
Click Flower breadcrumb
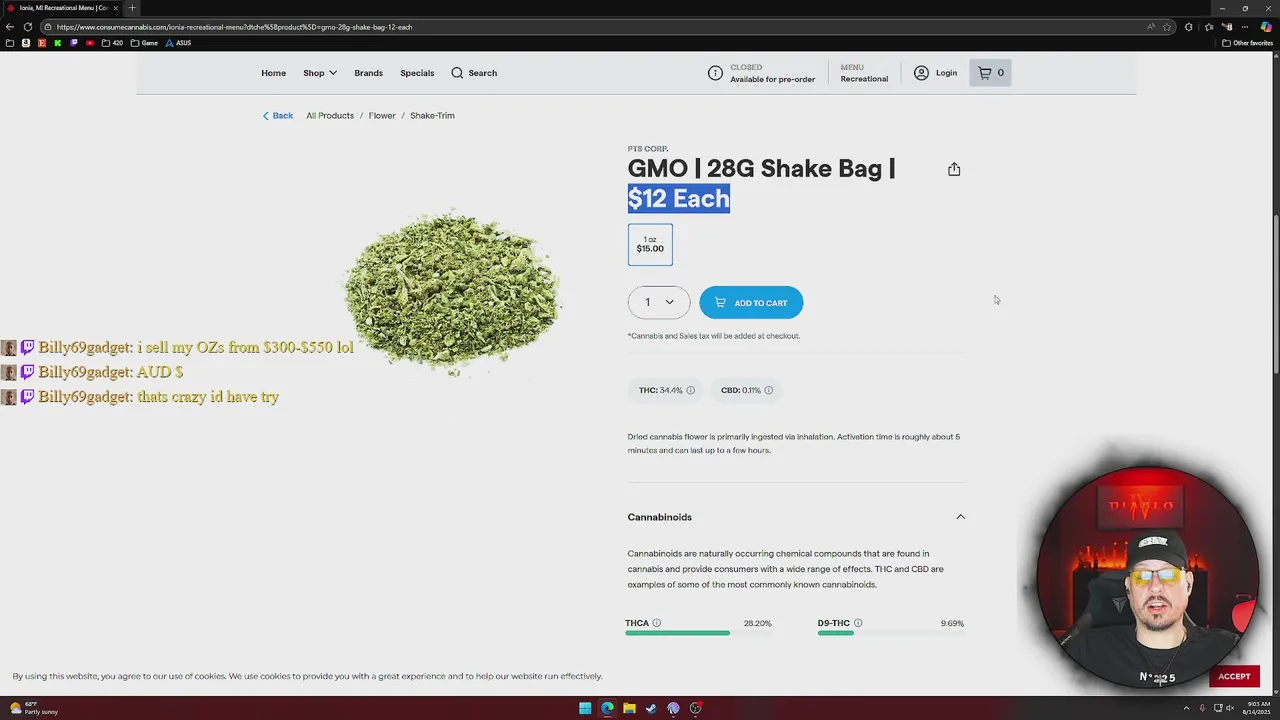tap(382, 116)
